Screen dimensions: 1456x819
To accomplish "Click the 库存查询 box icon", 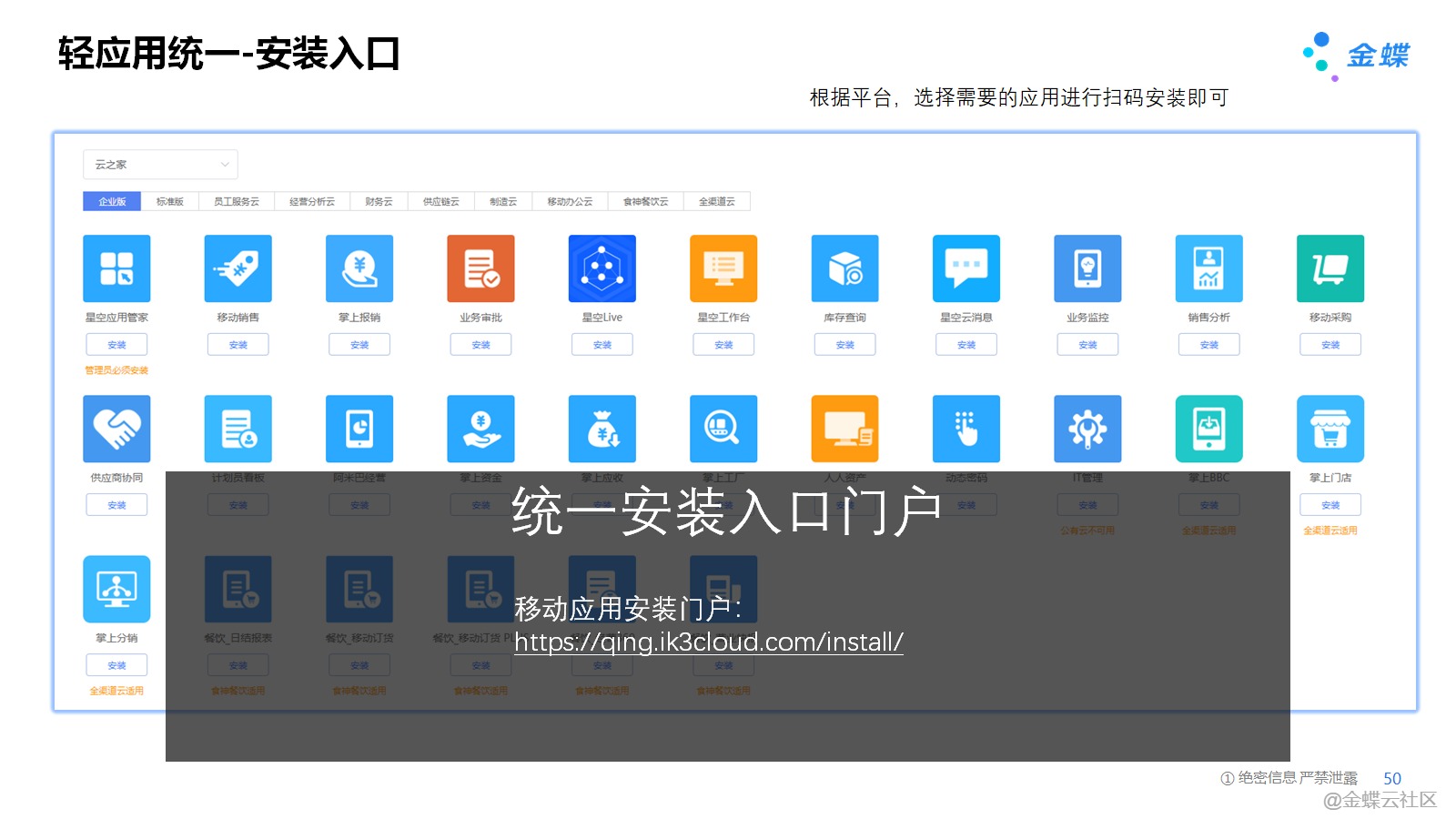I will [x=844, y=268].
